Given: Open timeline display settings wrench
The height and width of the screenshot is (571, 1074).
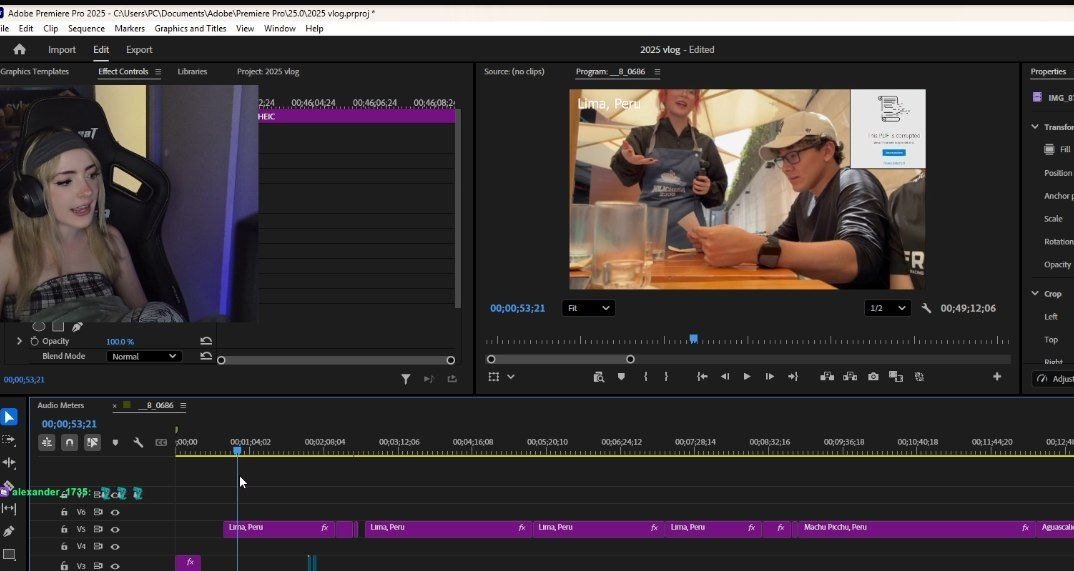Looking at the screenshot, I should coord(138,443).
